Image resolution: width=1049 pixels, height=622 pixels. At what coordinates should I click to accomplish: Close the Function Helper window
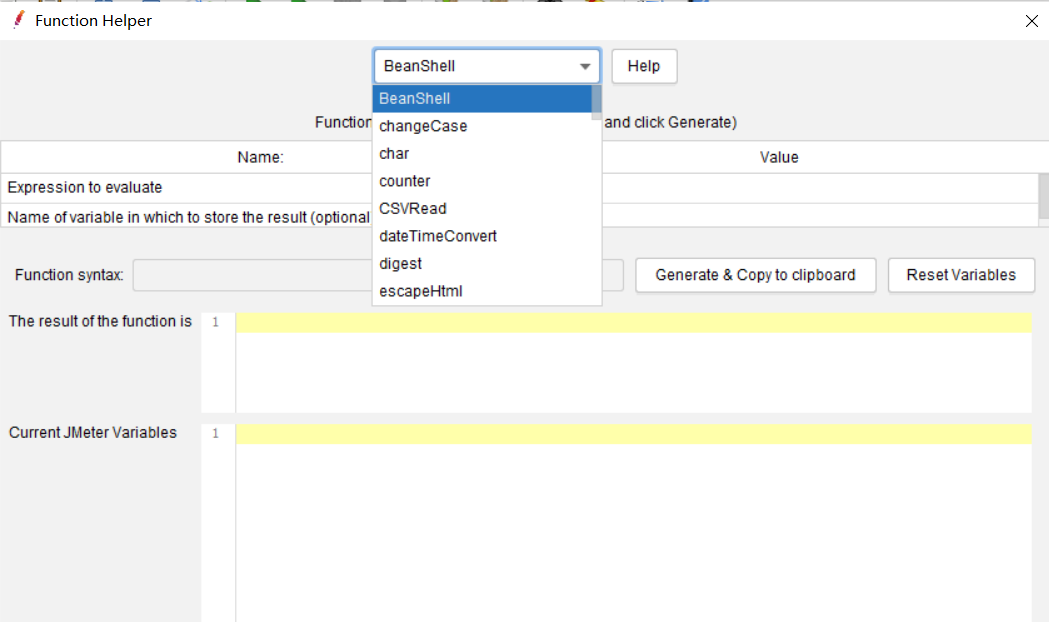[x=1032, y=21]
